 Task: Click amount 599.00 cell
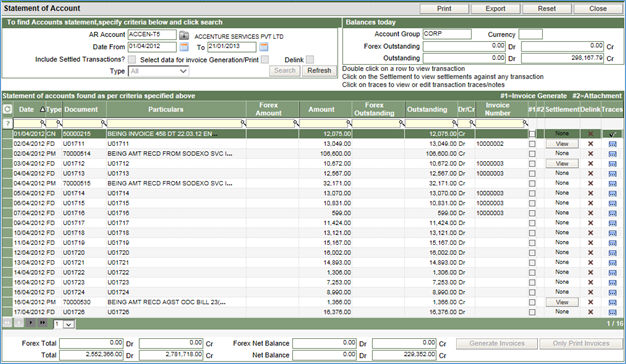[x=341, y=213]
